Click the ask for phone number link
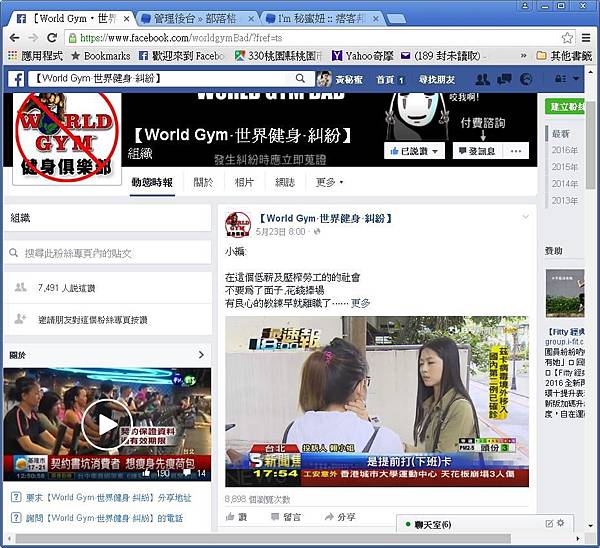Viewport: 600px width, 548px height. (x=104, y=518)
